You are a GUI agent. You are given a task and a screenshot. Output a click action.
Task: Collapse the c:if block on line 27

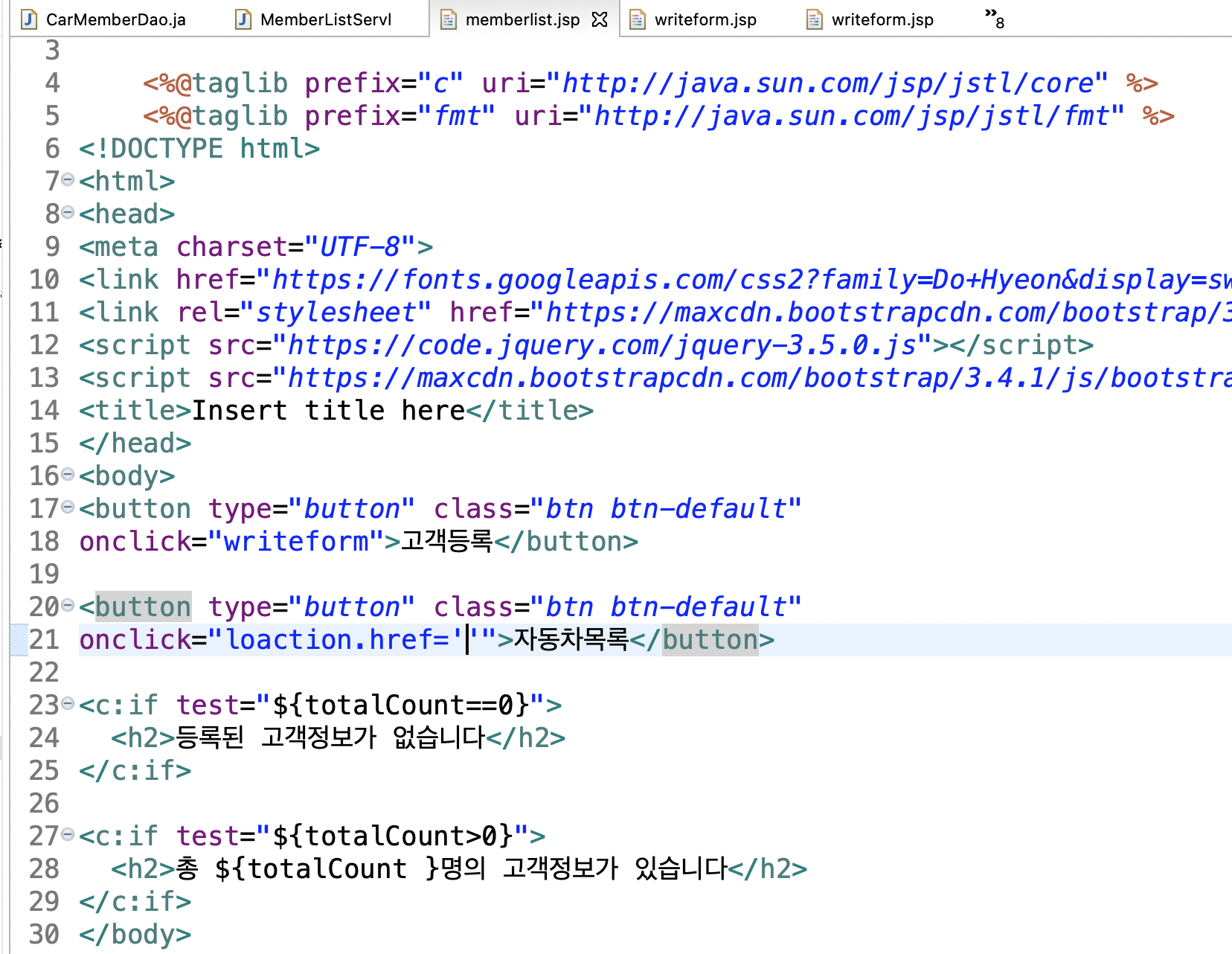tap(68, 834)
